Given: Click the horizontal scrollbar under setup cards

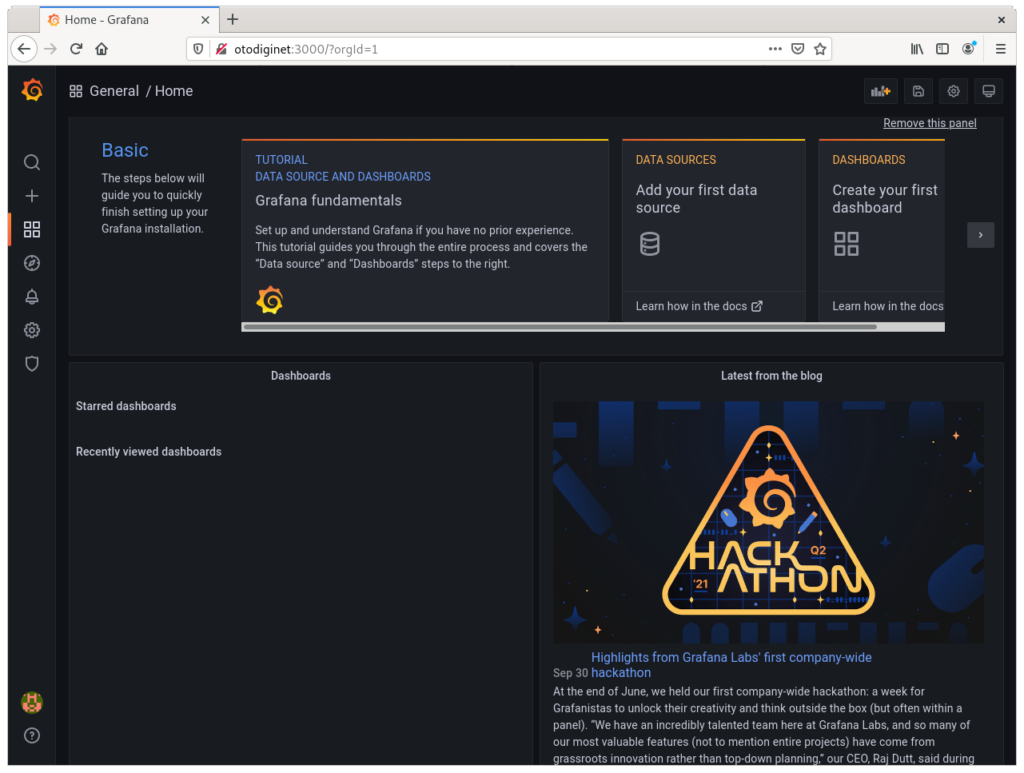Looking at the screenshot, I should pos(560,327).
